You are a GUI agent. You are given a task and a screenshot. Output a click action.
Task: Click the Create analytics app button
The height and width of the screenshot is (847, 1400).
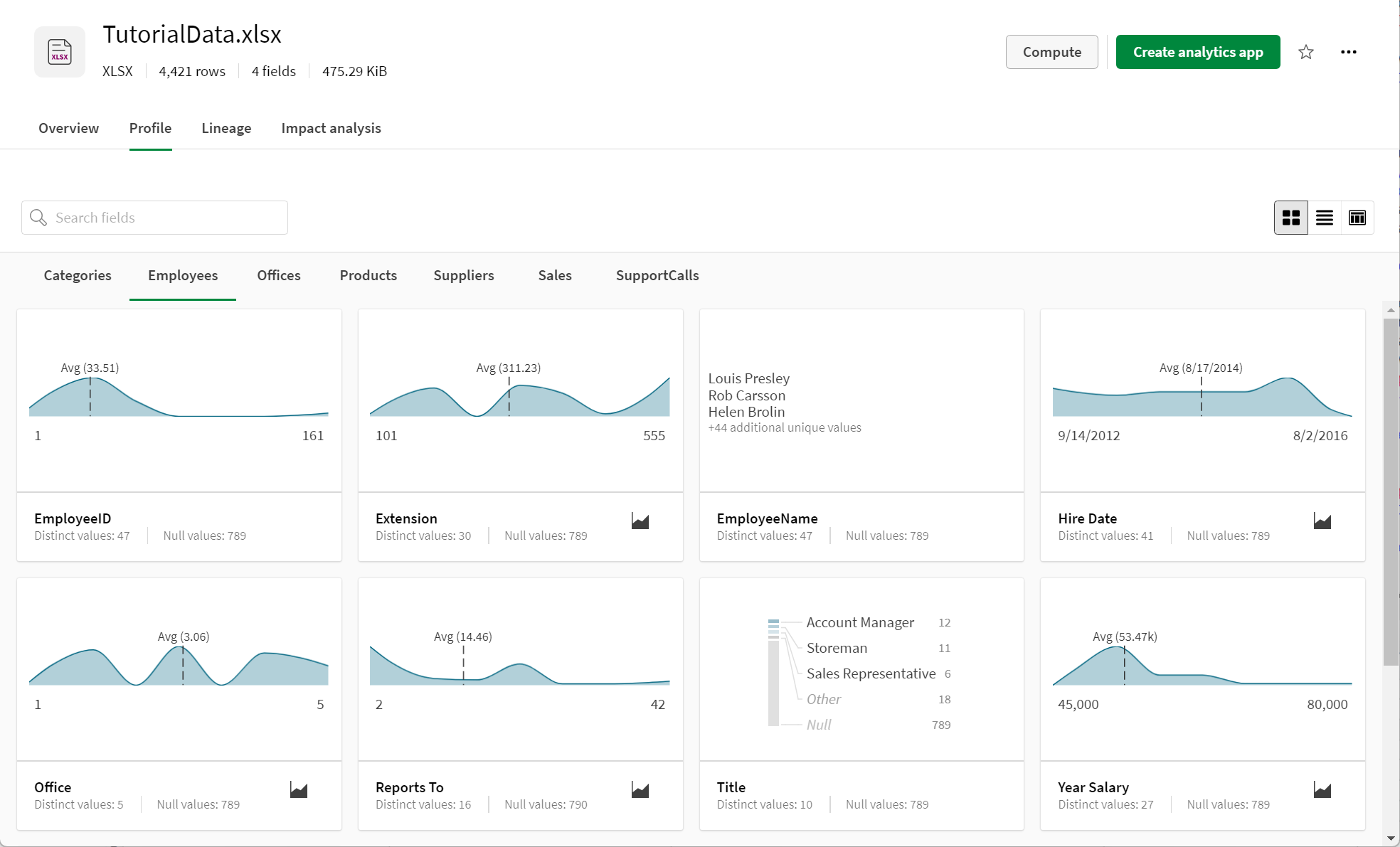point(1198,50)
